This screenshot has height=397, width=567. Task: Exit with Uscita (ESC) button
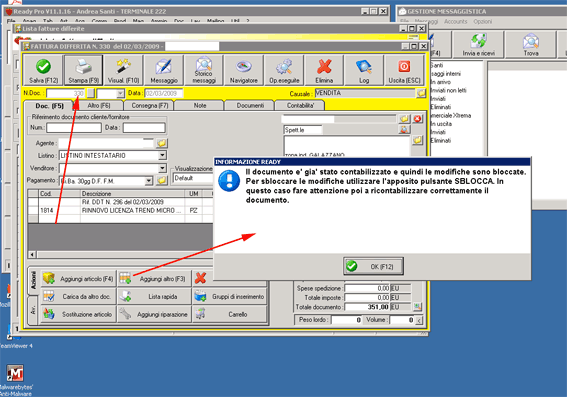[x=404, y=70]
